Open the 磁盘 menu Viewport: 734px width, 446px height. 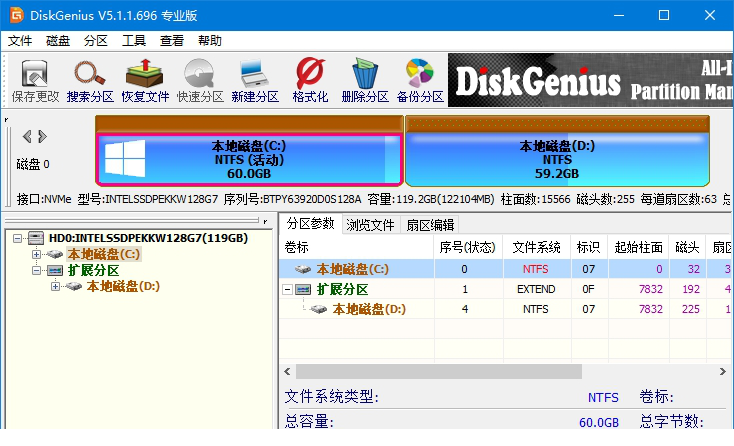(x=58, y=41)
